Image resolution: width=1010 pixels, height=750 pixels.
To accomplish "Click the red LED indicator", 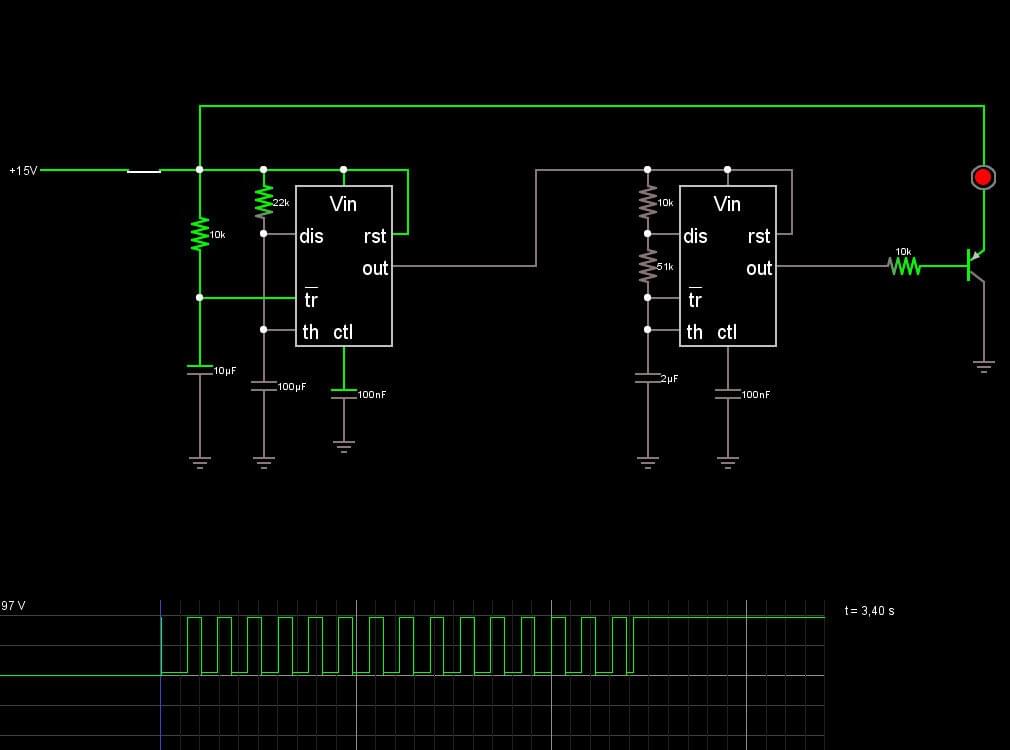I will [983, 177].
